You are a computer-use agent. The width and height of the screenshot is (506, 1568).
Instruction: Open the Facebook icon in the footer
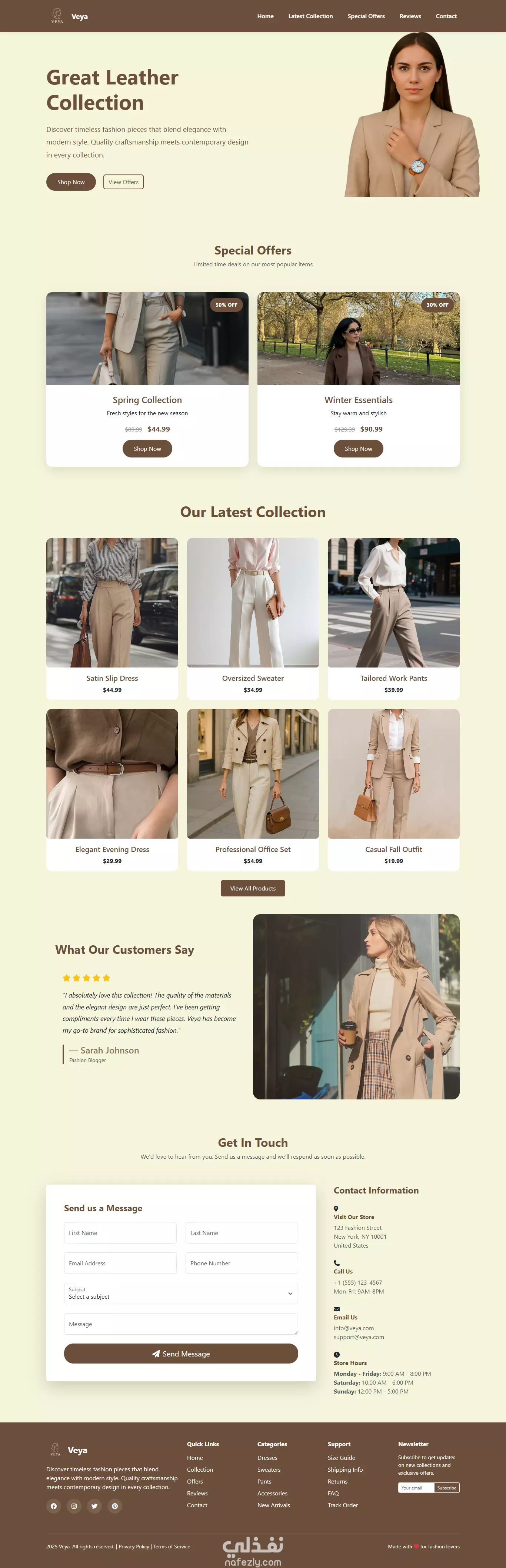(54, 1506)
